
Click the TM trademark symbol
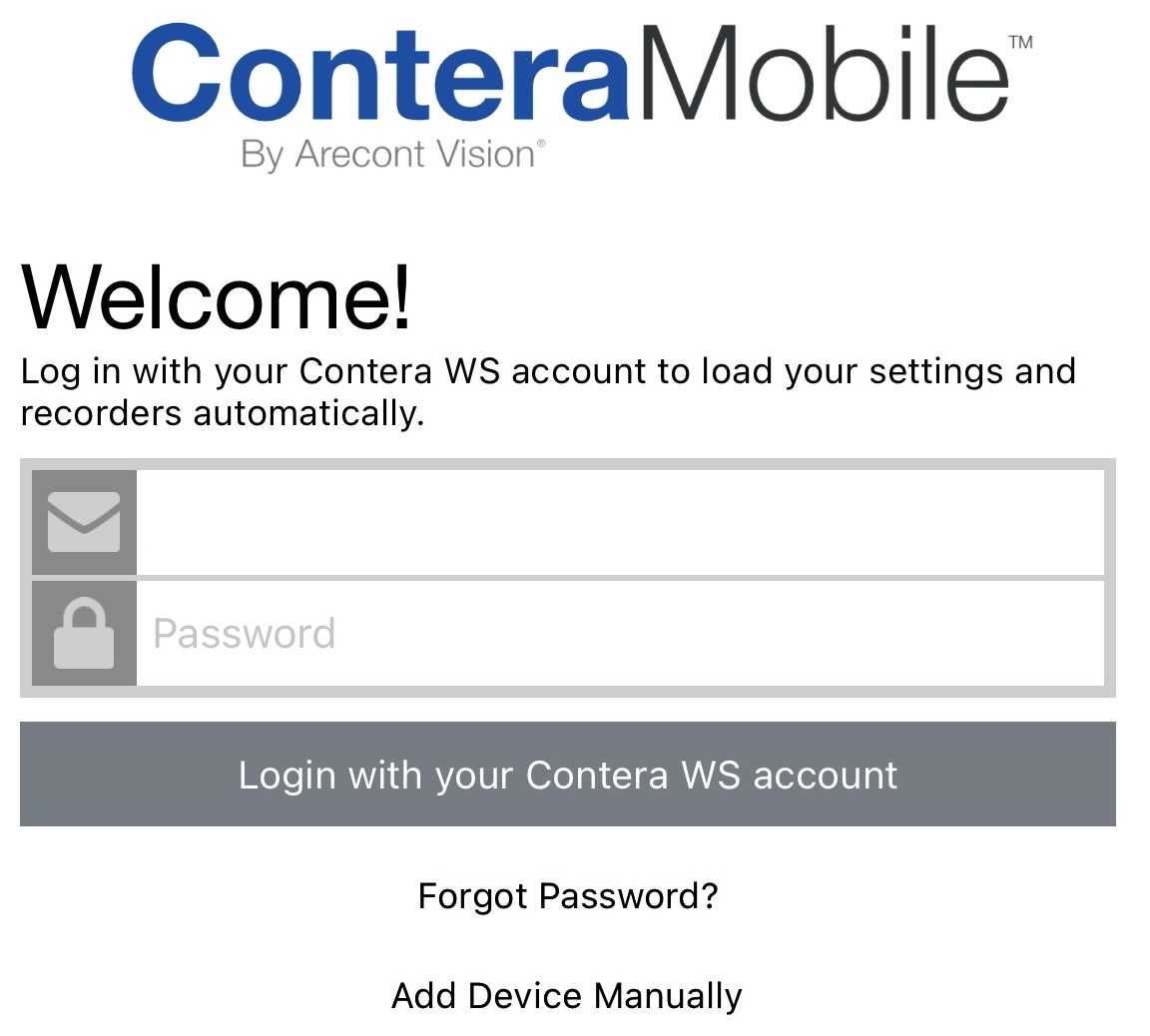tap(1021, 43)
